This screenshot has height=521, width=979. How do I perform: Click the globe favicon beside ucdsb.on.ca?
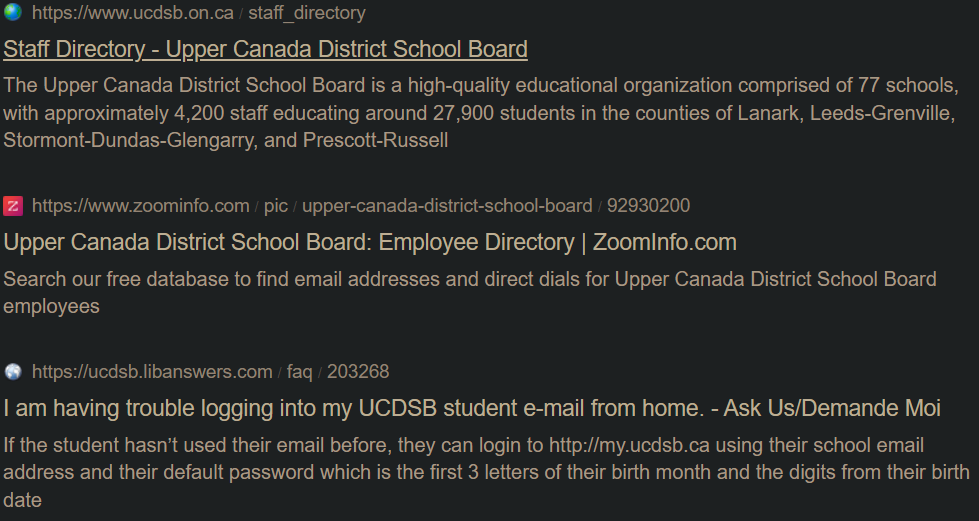[x=13, y=13]
